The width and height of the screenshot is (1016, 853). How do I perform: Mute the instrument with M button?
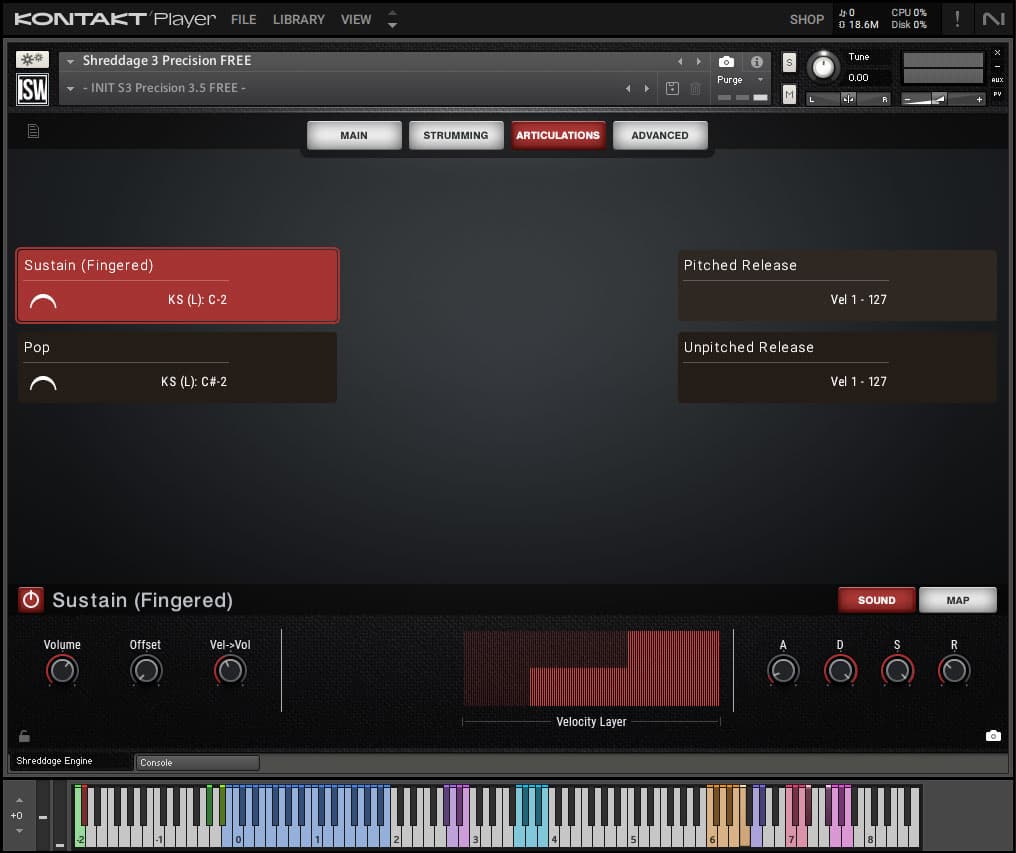[789, 95]
